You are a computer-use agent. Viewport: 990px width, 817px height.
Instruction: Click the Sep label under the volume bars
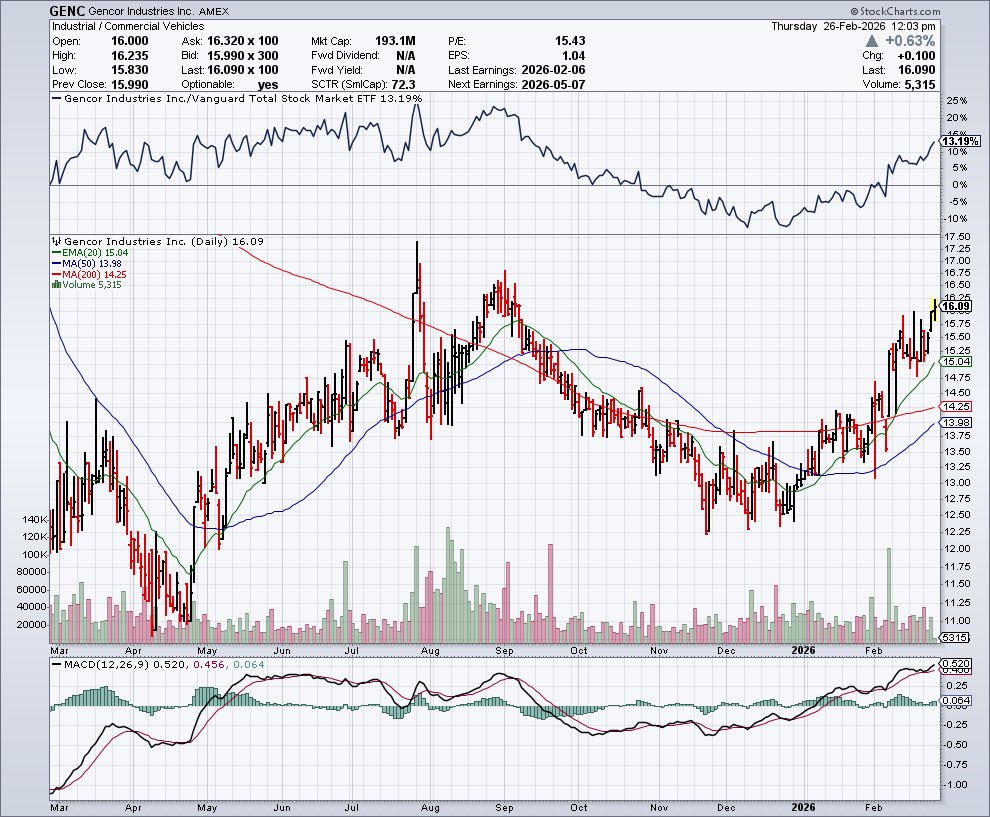click(x=504, y=650)
